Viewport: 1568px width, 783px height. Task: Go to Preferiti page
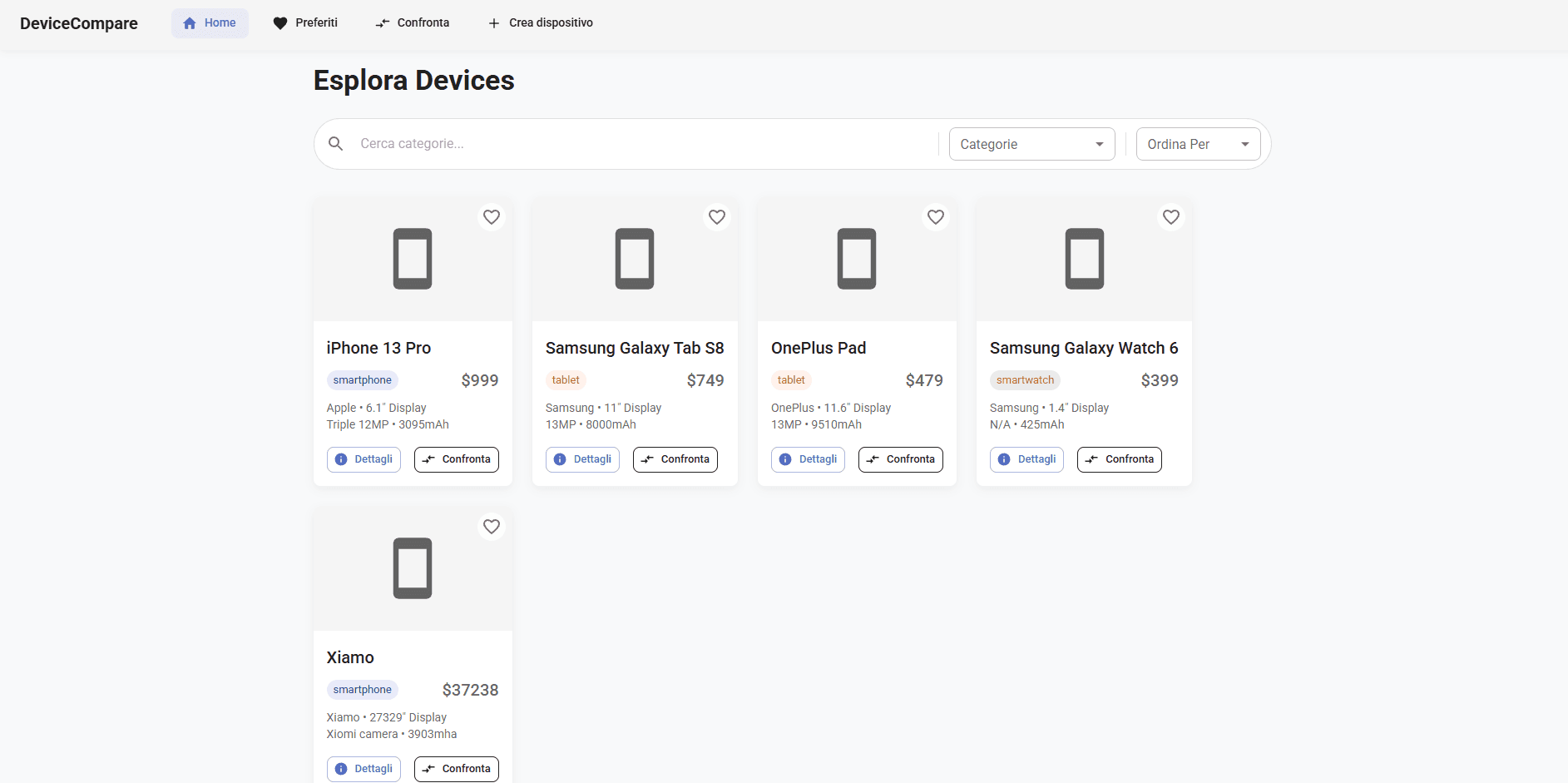click(x=305, y=23)
